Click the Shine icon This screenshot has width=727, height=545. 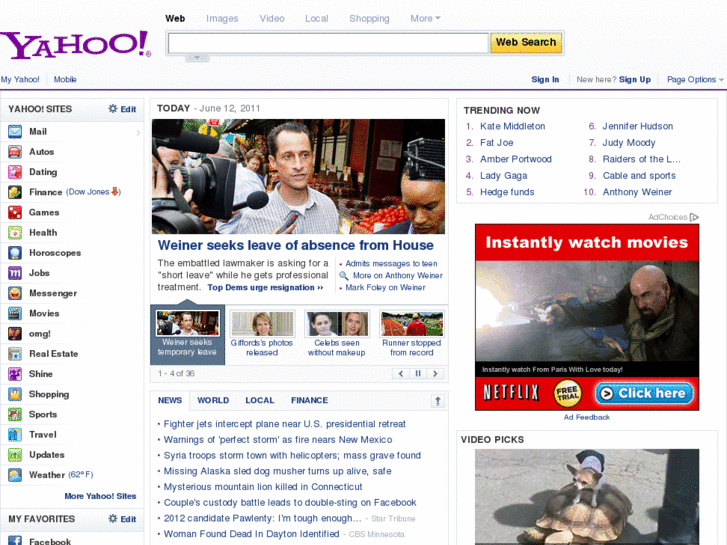15,374
